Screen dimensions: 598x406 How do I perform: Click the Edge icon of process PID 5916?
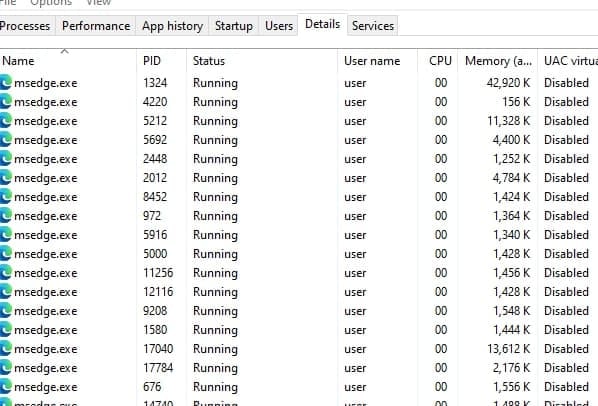pyautogui.click(x=6, y=235)
